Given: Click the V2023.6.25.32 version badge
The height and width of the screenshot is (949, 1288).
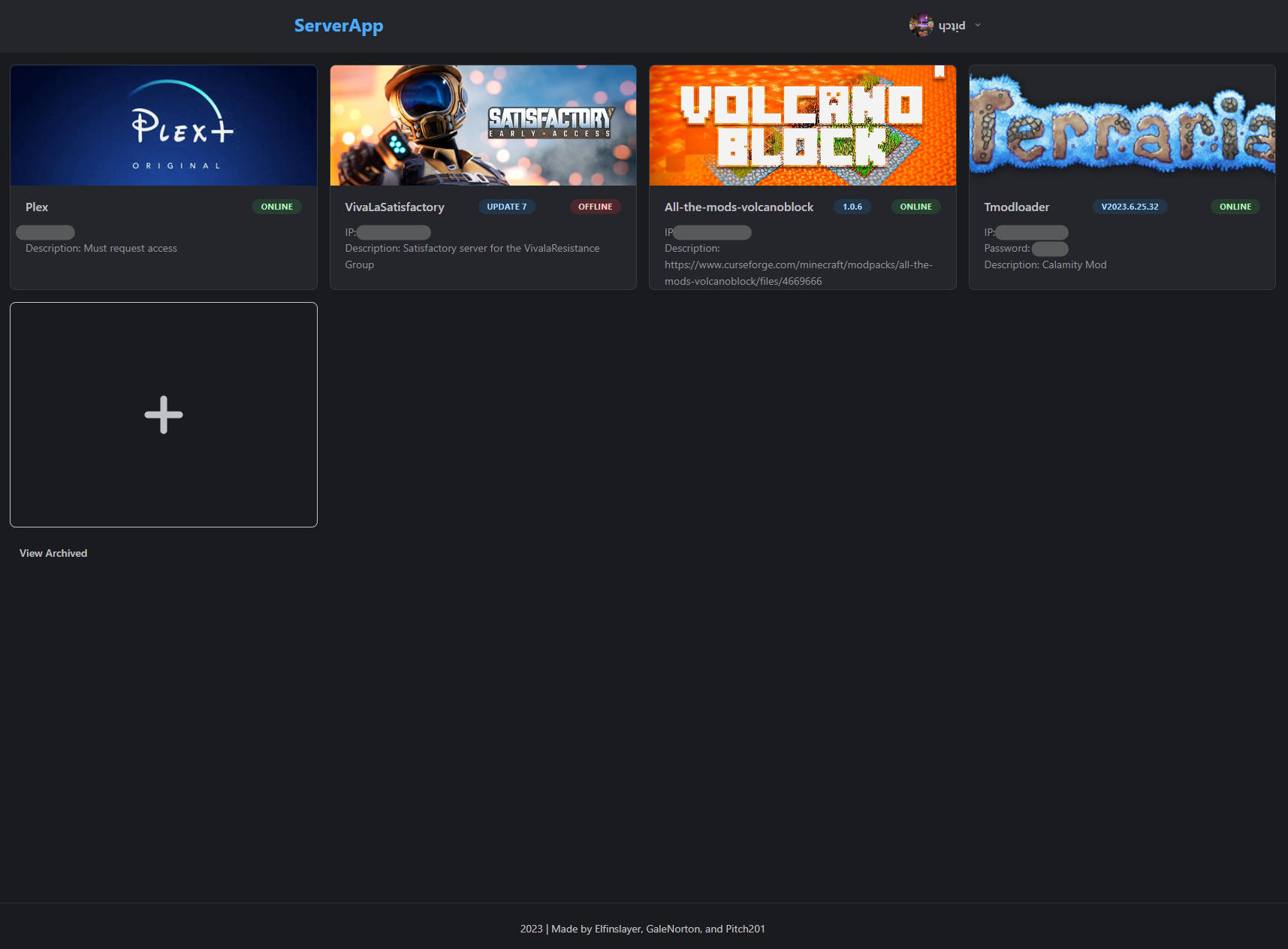Looking at the screenshot, I should [1130, 207].
